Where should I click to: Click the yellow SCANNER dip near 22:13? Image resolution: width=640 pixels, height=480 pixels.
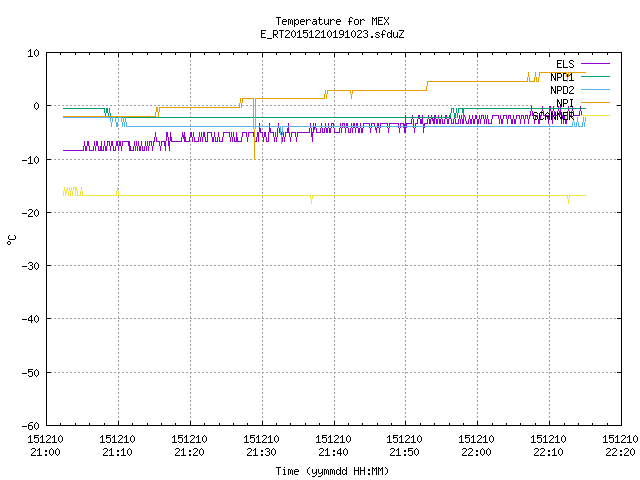pos(568,200)
